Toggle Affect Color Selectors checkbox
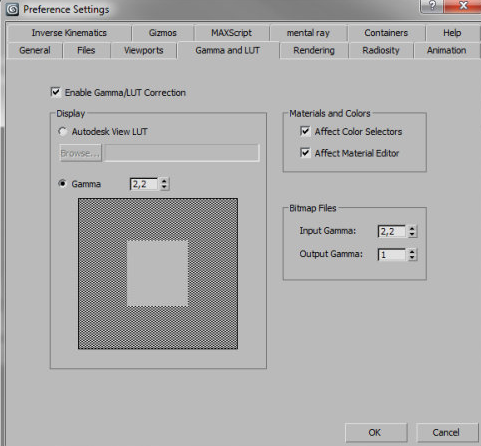The height and width of the screenshot is (446, 481). tap(305, 131)
